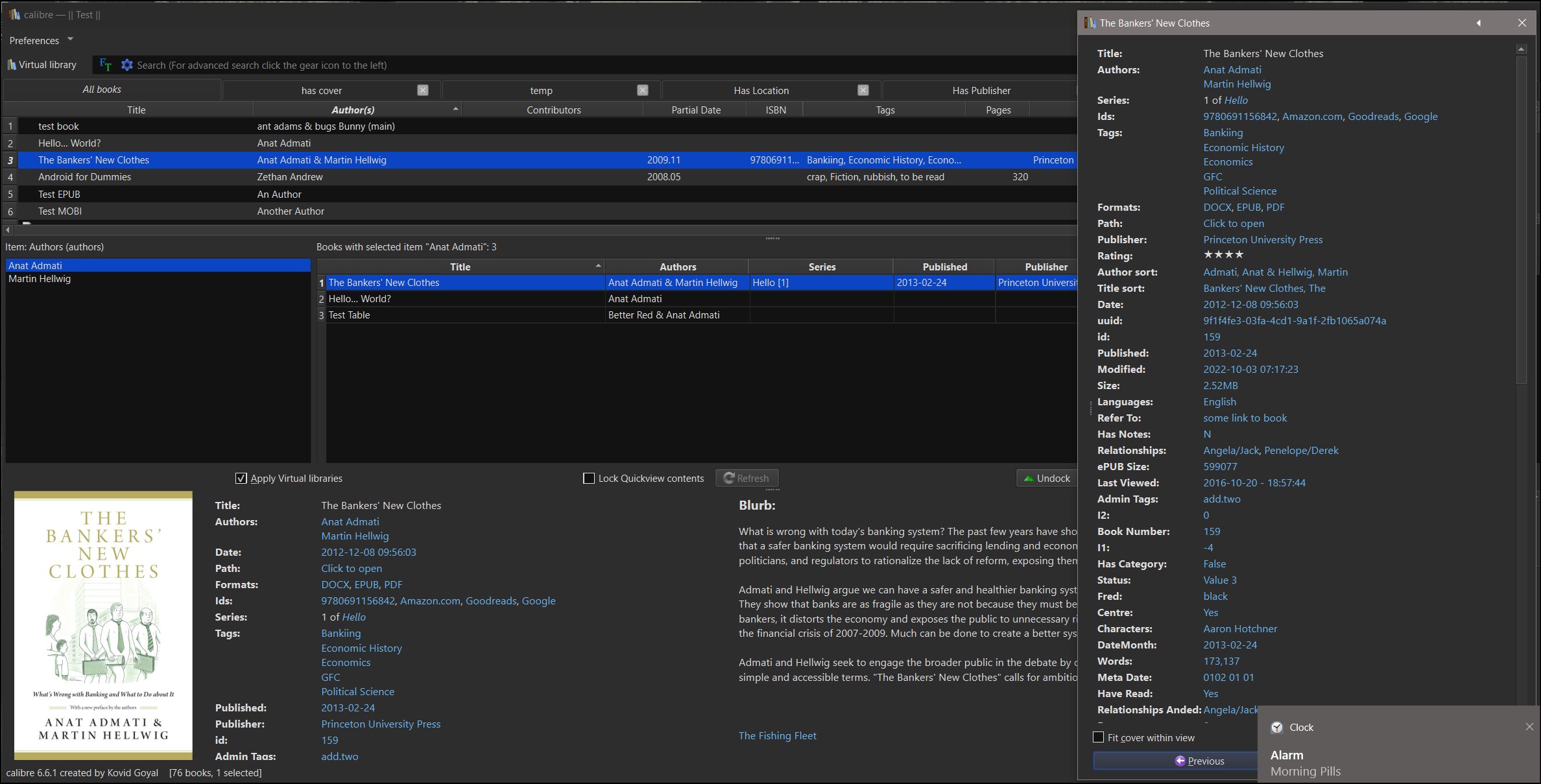This screenshot has height=784, width=1541.
Task: Click the Undock button
Action: click(1046, 479)
